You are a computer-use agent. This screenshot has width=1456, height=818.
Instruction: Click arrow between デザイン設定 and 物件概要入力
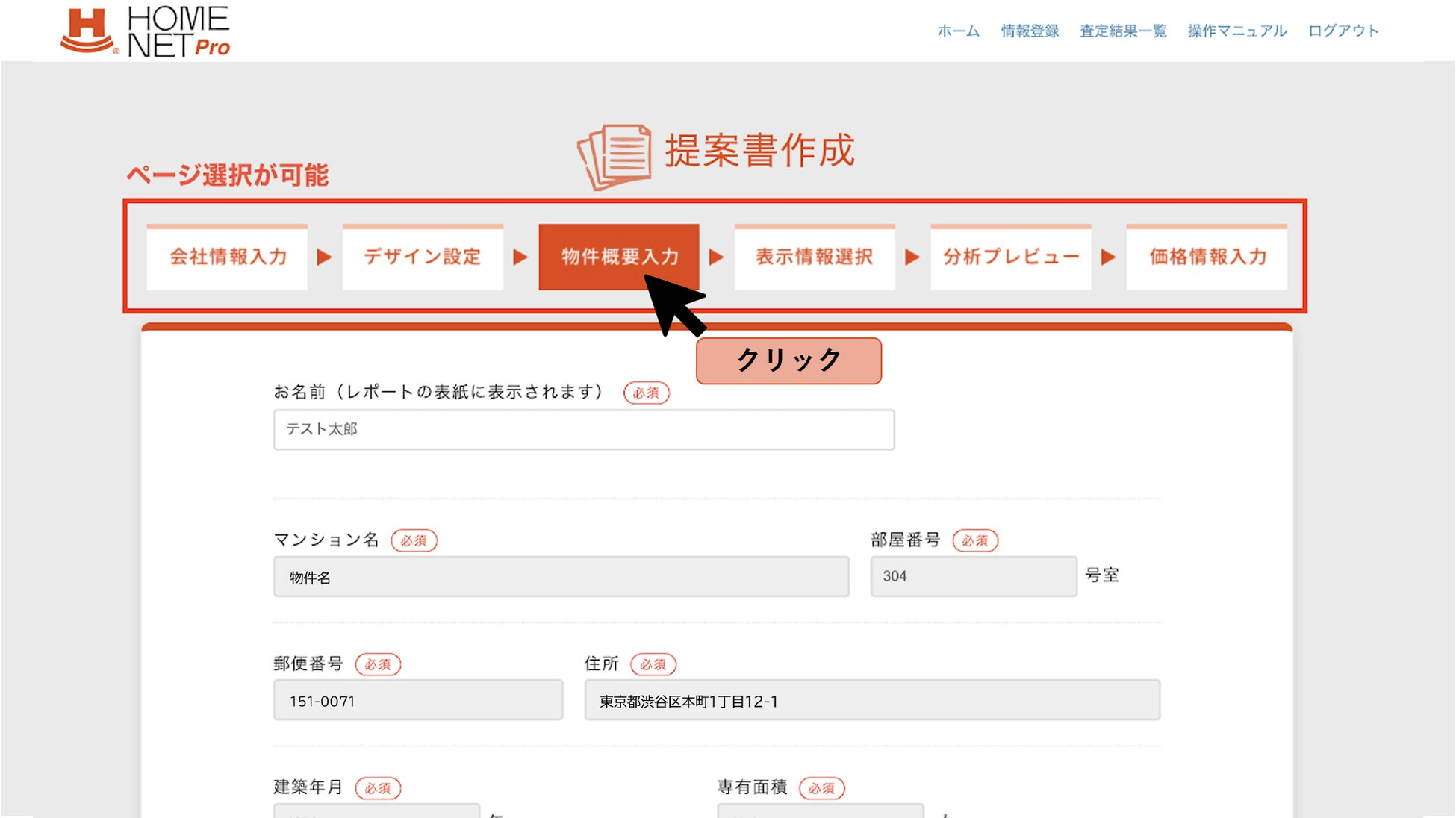(520, 257)
